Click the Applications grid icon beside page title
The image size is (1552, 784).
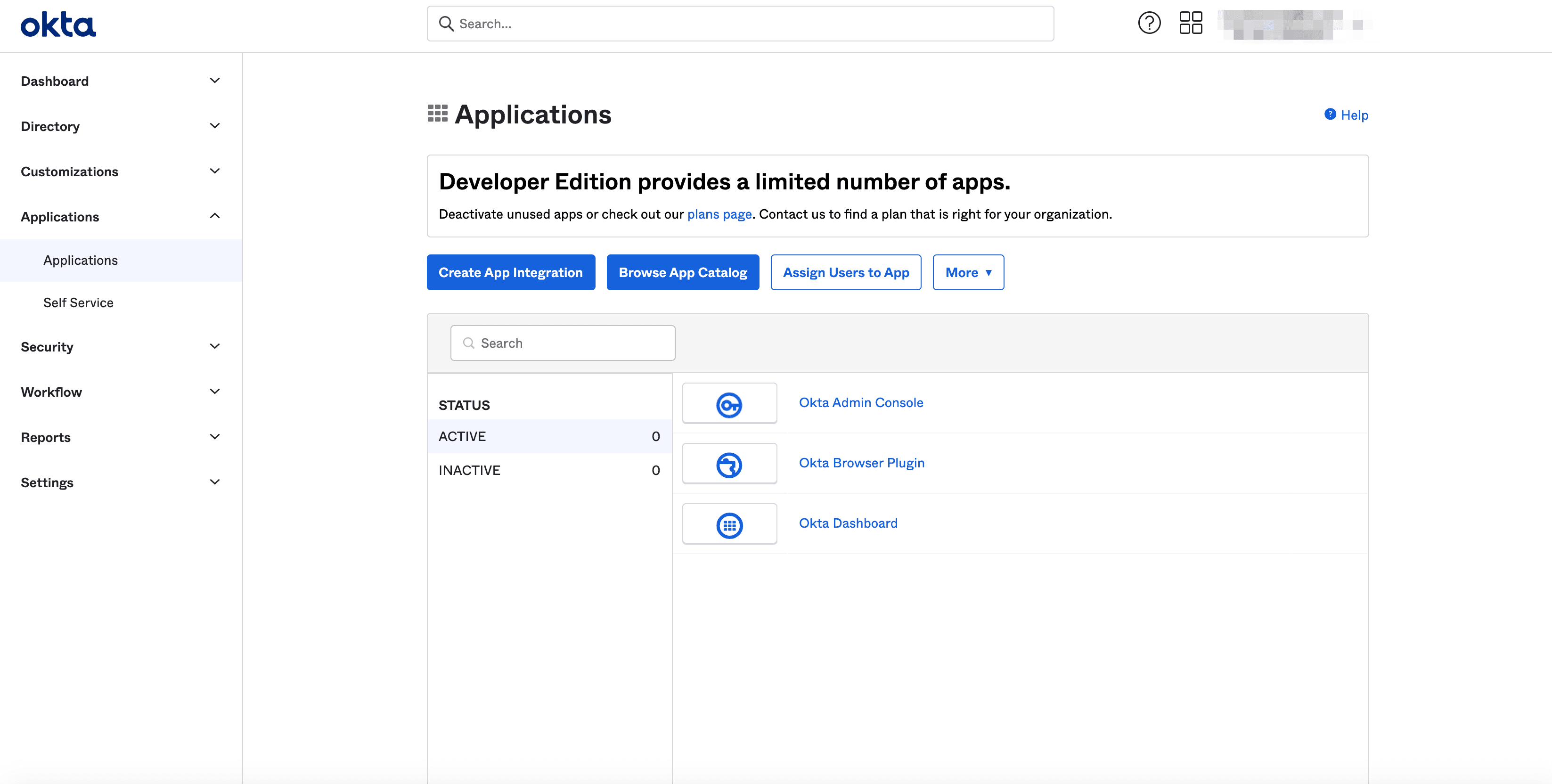(437, 113)
